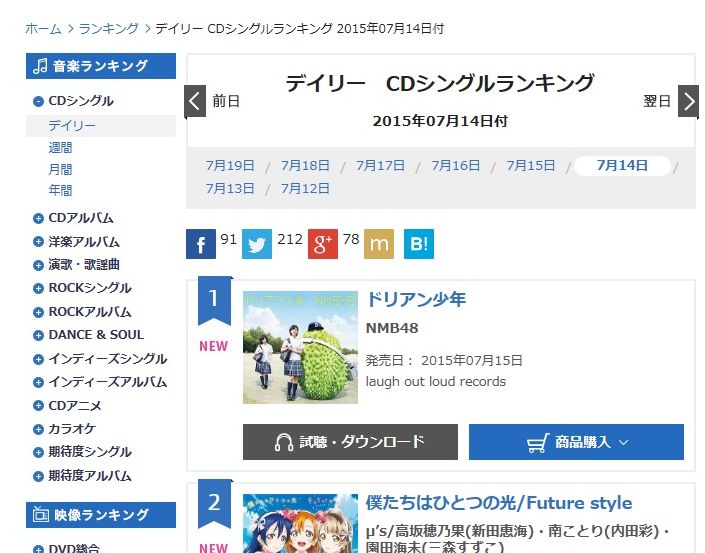
Task: Select the 年間 ranking option
Action: point(60,190)
